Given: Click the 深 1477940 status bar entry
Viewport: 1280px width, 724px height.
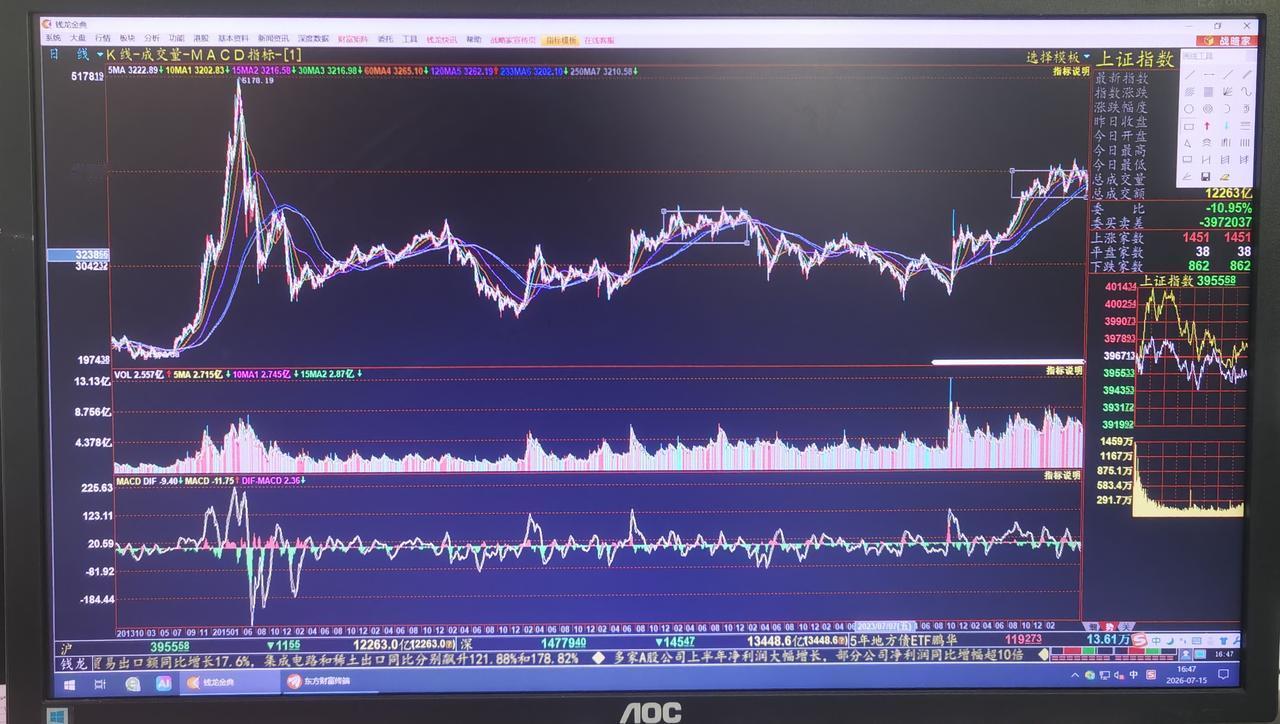Looking at the screenshot, I should (522, 643).
